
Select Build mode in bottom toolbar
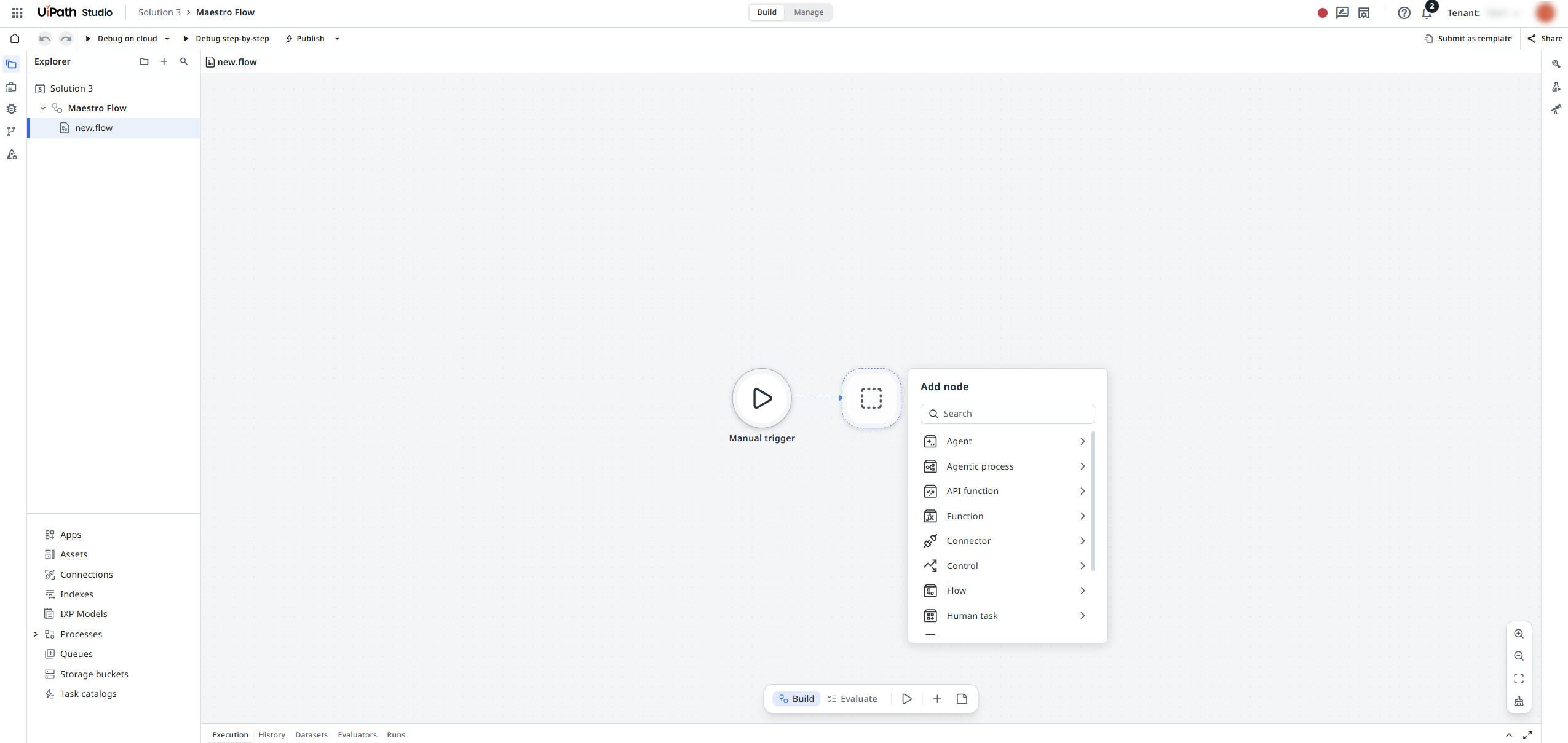(x=796, y=699)
